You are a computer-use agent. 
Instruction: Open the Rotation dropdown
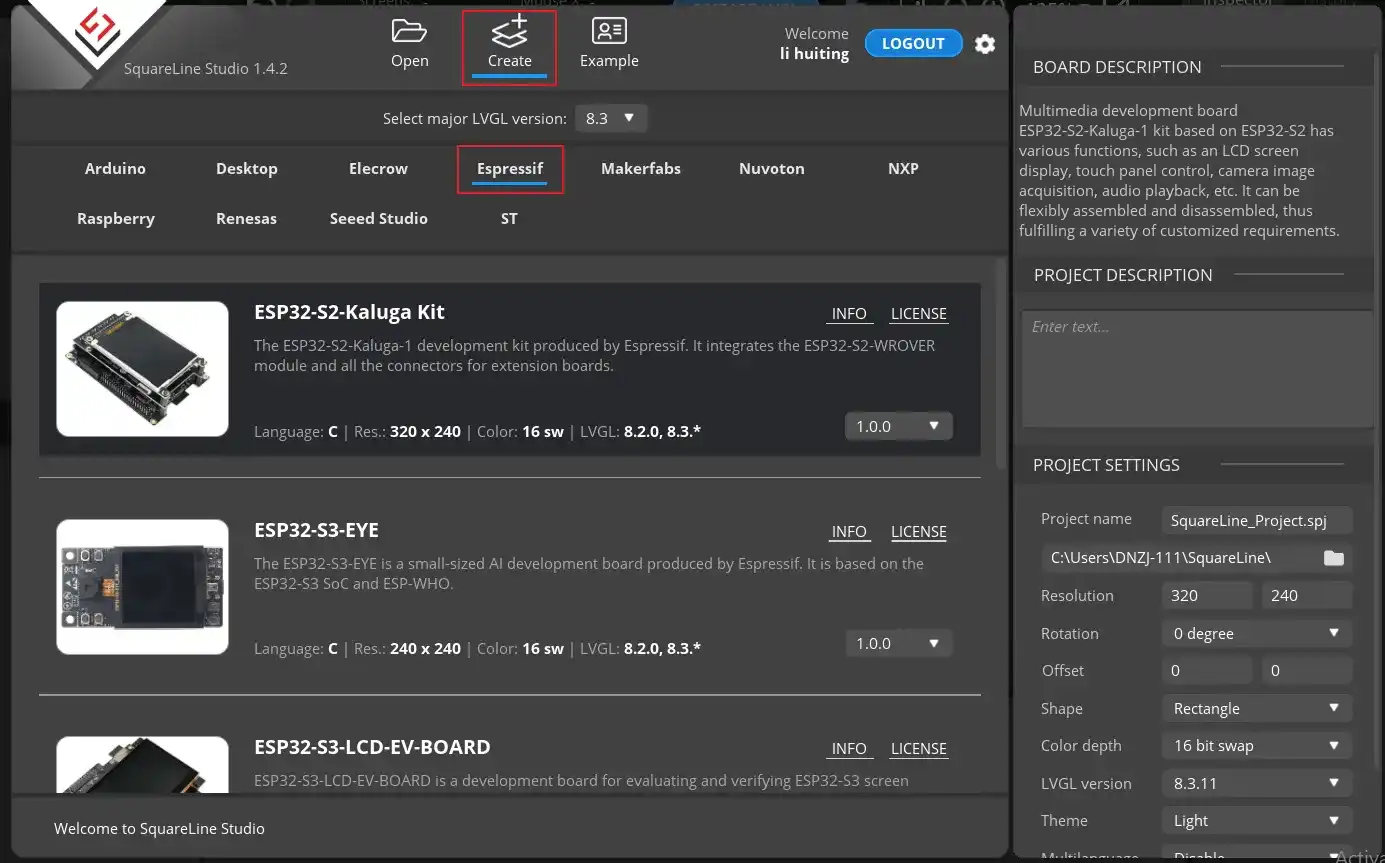[1256, 633]
